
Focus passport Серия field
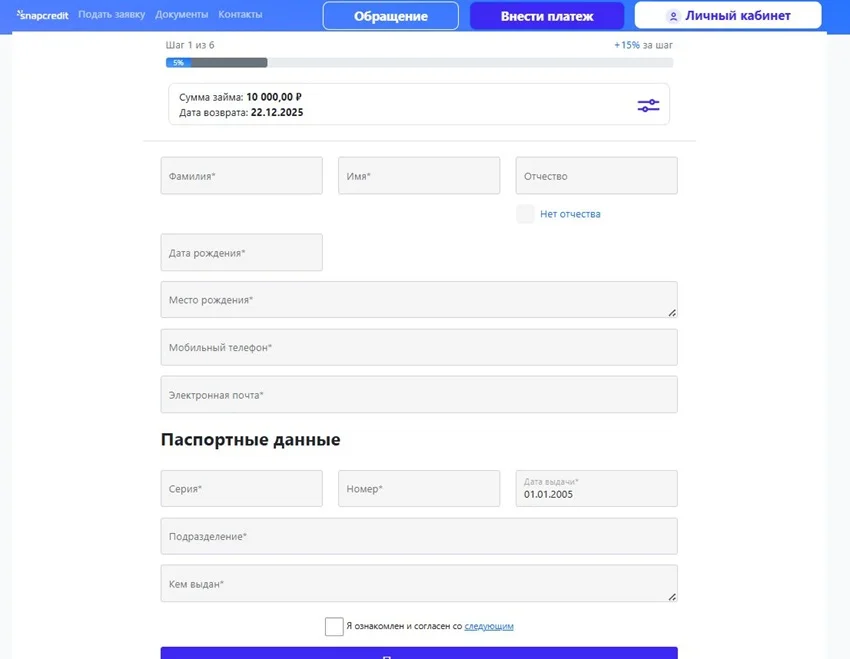click(x=242, y=489)
